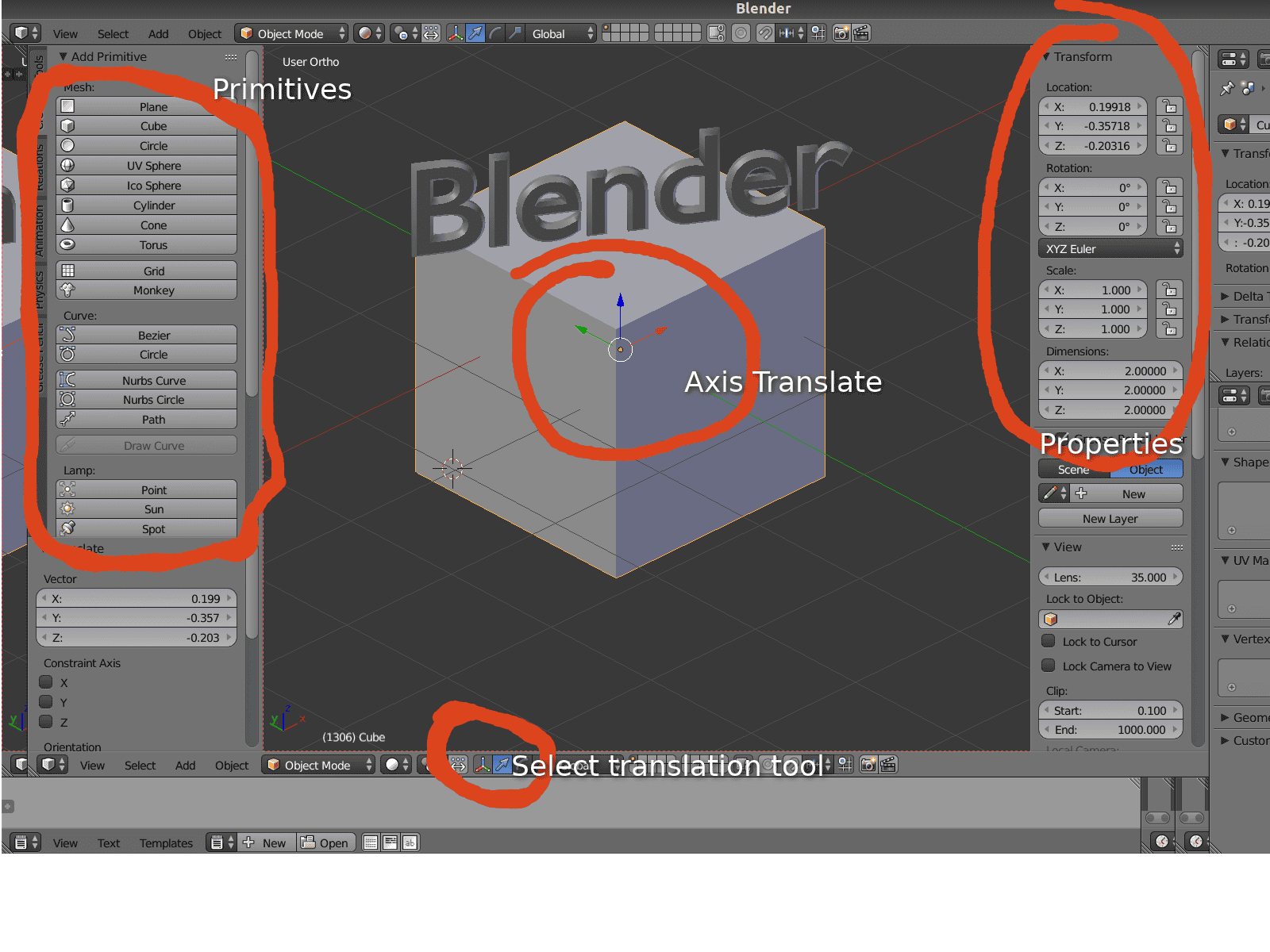Screen dimensions: 1270x952
Task: Click the Dimensions X 2.00000 field
Action: pos(1110,370)
